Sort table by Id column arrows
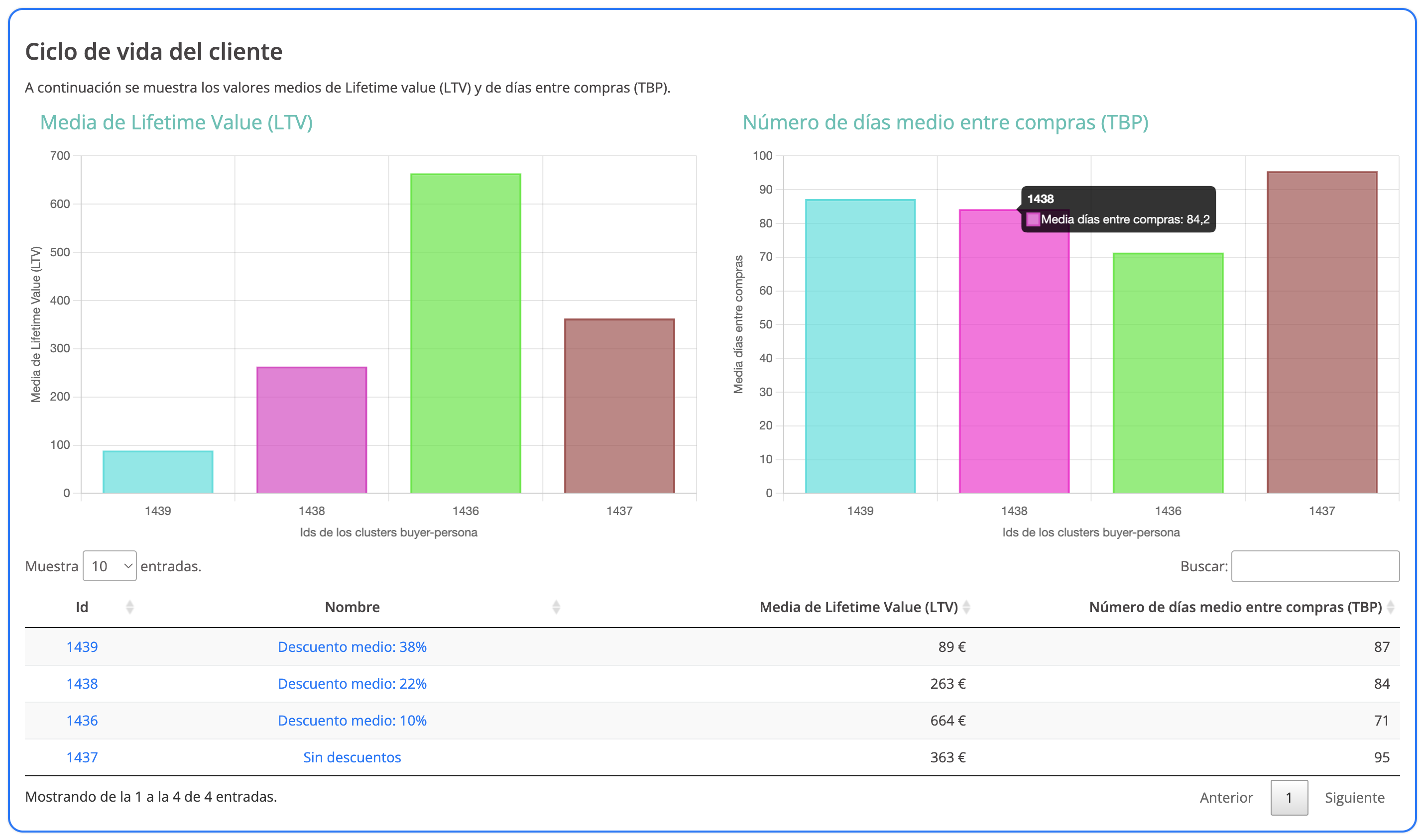Screen dimensions: 1423x840 [129, 607]
